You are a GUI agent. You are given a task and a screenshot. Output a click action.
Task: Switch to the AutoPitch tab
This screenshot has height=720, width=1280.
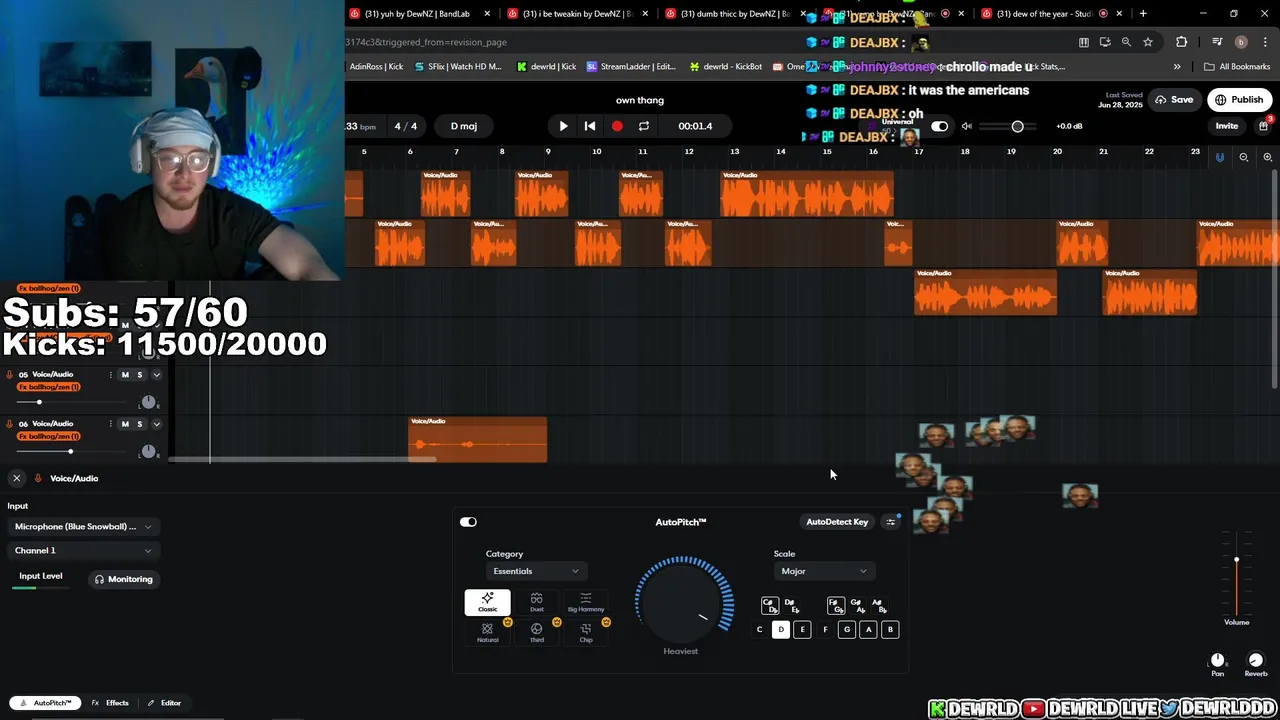click(x=45, y=703)
